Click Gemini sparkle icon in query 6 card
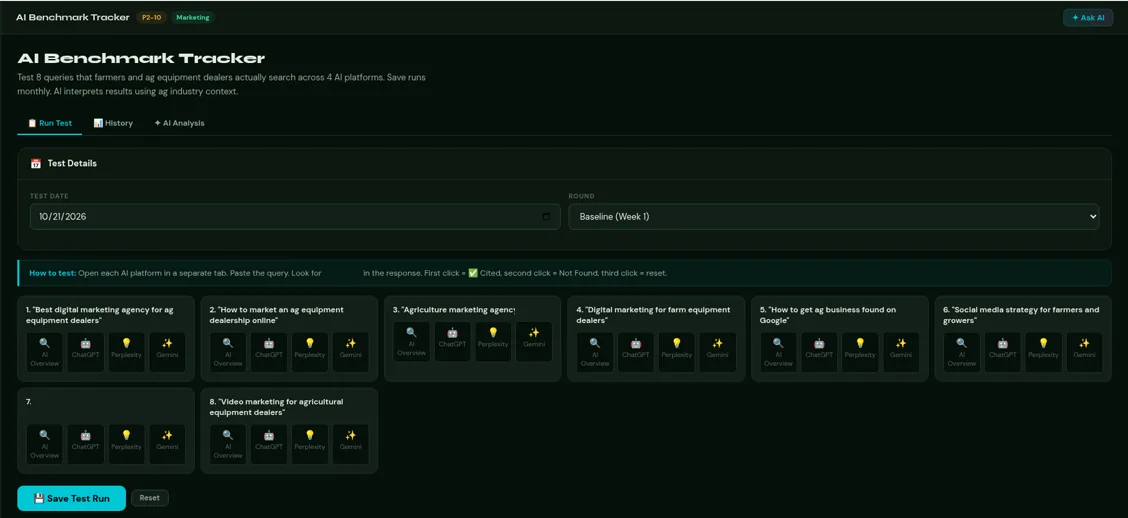The width and height of the screenshot is (1128, 518). (1084, 343)
